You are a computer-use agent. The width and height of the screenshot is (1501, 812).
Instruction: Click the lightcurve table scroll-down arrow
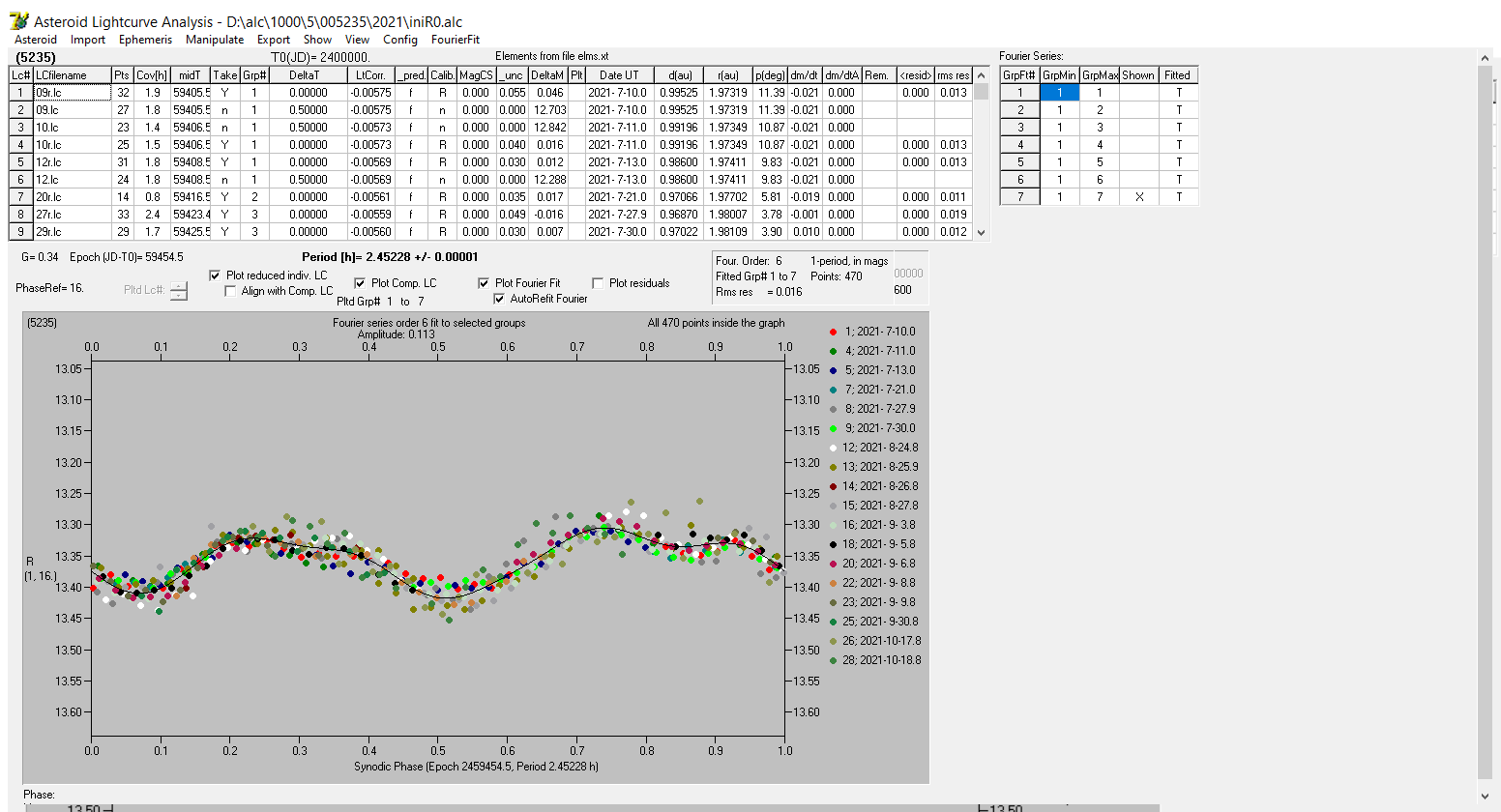(x=982, y=232)
